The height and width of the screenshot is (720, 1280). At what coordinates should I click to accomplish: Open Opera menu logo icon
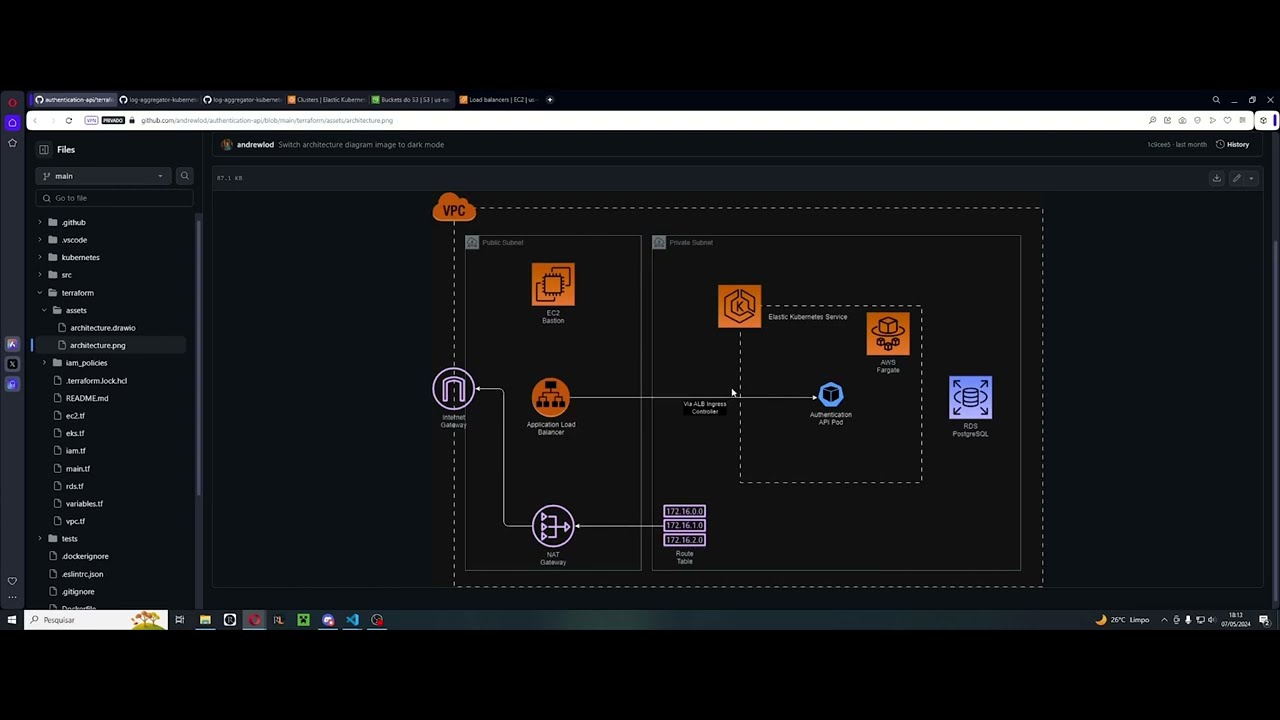point(12,102)
